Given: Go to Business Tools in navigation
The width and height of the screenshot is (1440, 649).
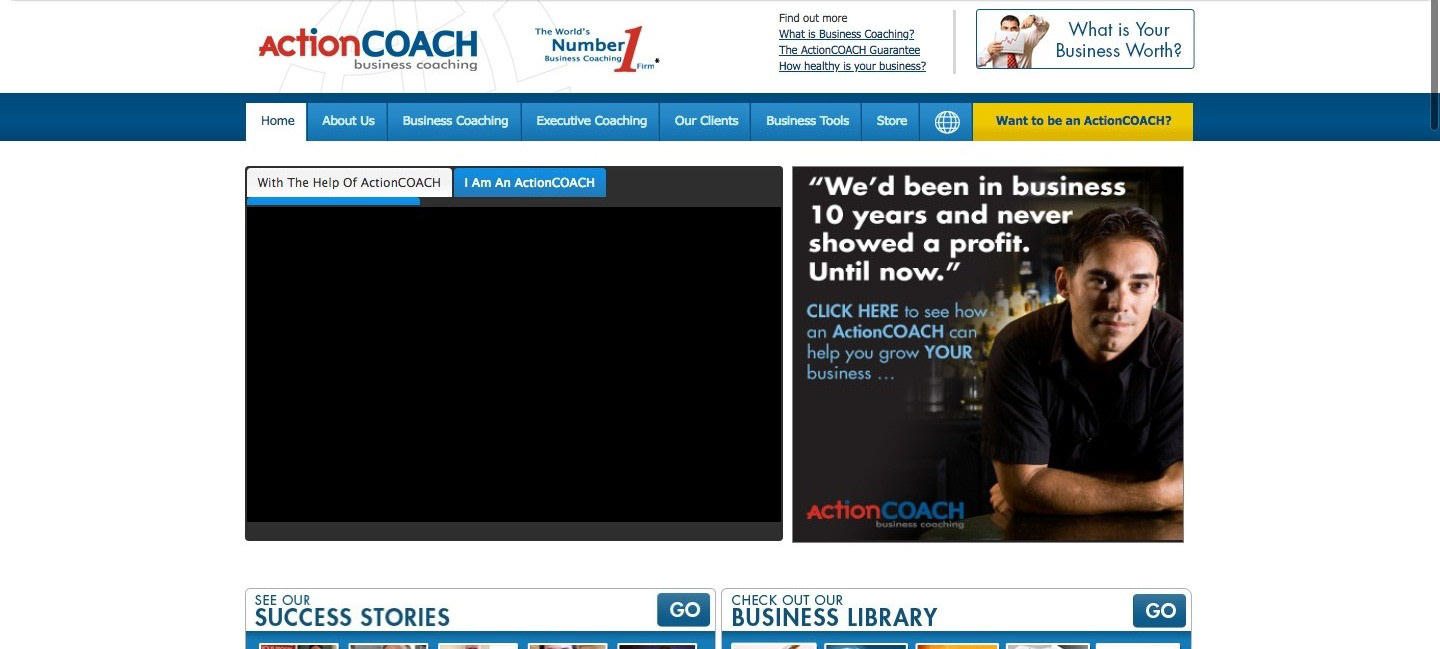Looking at the screenshot, I should (807, 121).
